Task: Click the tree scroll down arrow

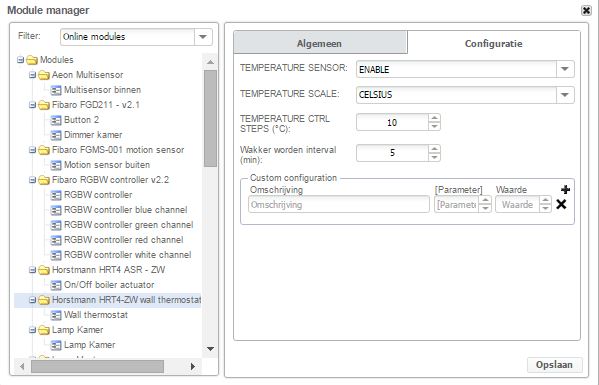Action: 210,348
